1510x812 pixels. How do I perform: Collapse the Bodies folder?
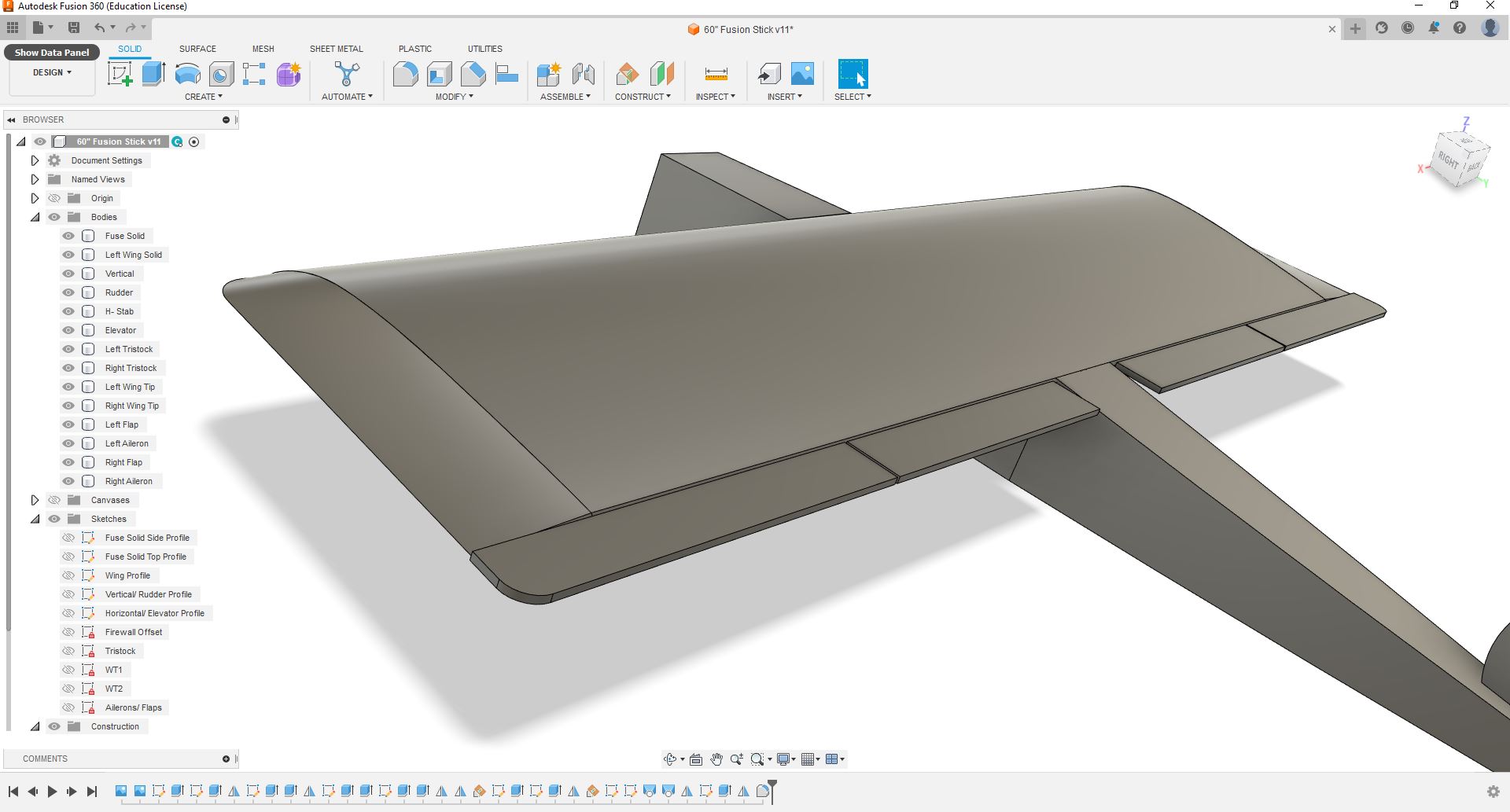click(x=35, y=217)
